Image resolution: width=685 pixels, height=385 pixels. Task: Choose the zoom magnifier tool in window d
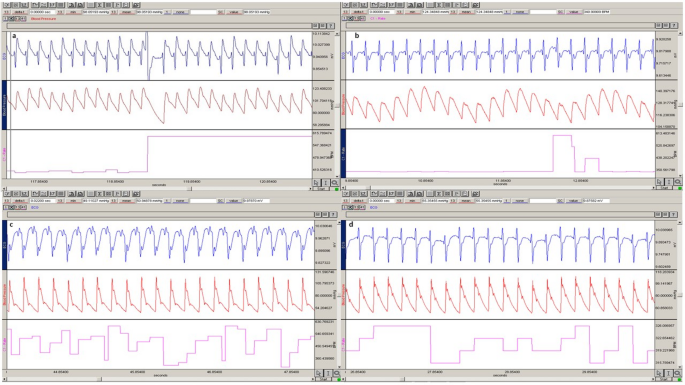(x=679, y=373)
